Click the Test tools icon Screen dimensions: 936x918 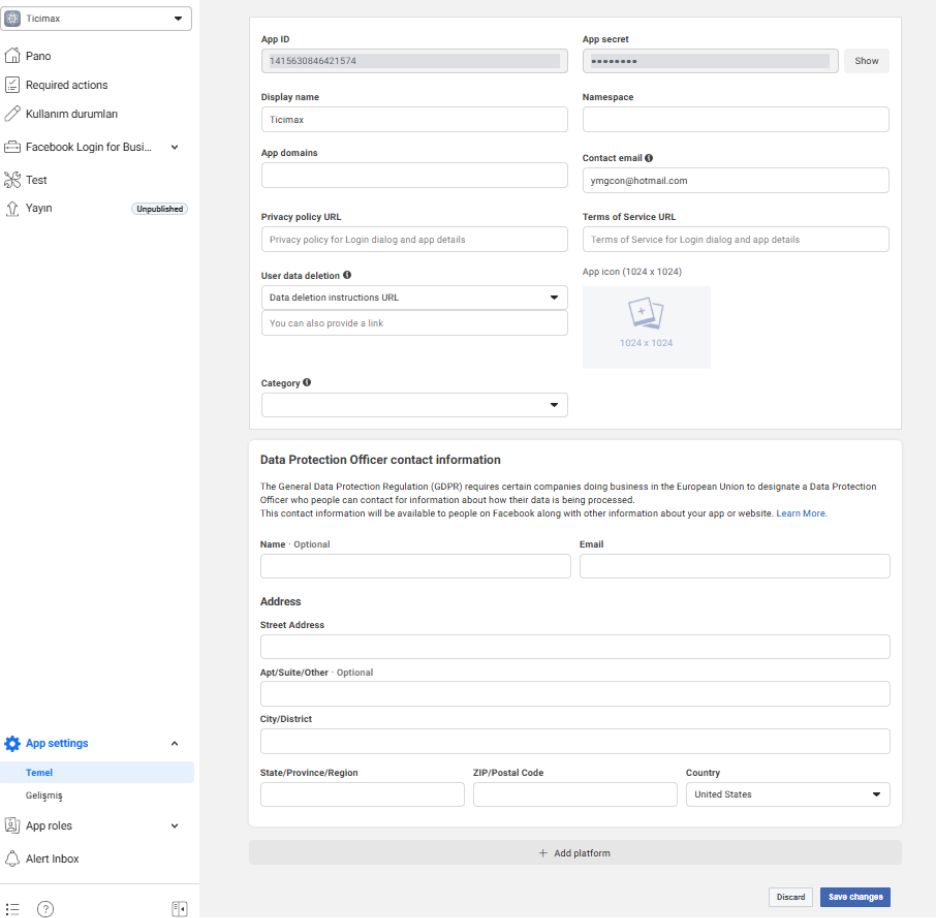pos(12,180)
